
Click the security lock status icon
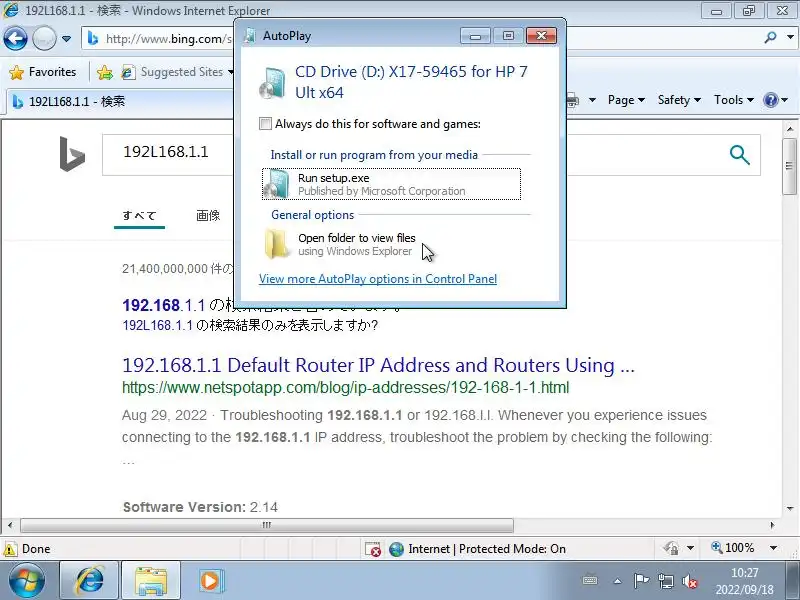coord(671,548)
